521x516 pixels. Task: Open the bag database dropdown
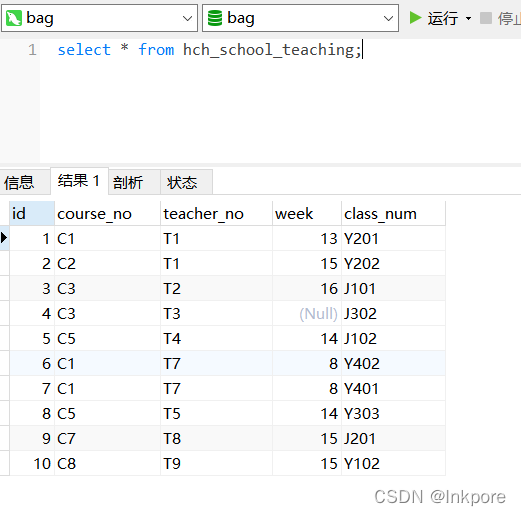[388, 18]
